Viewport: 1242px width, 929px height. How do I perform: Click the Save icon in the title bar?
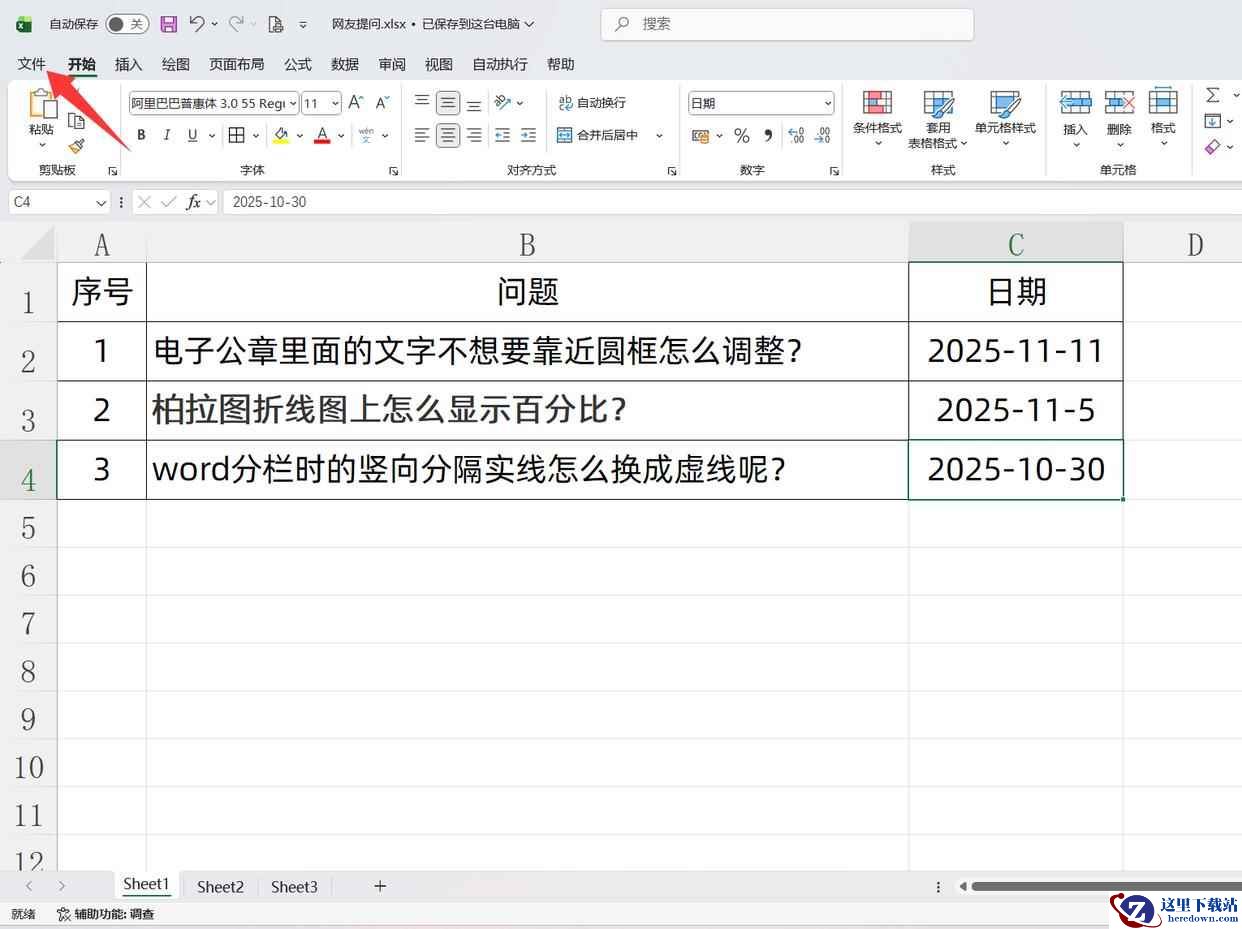point(169,24)
